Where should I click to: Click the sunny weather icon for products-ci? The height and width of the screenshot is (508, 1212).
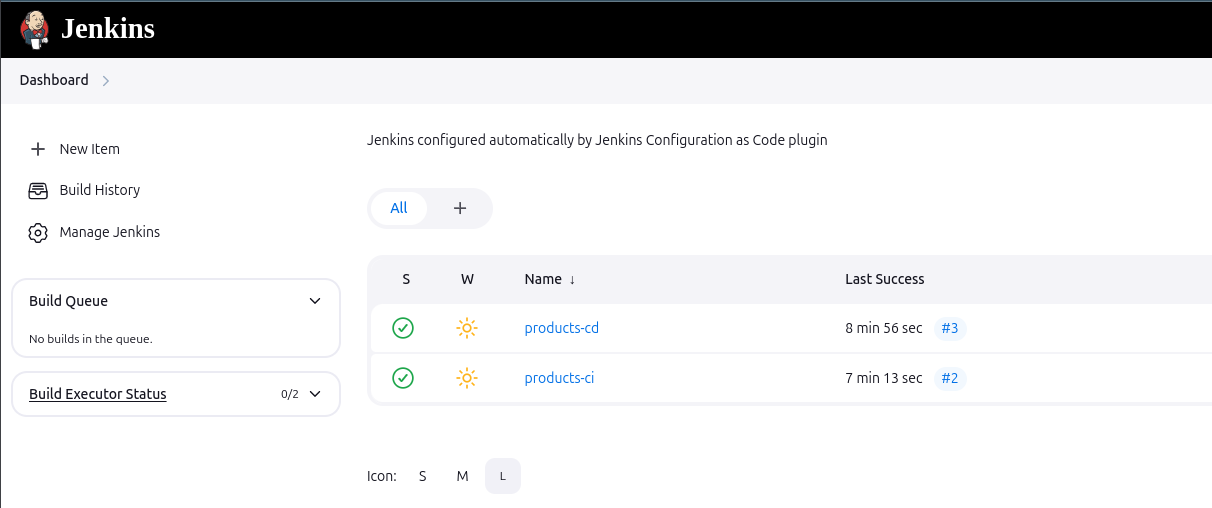click(x=467, y=378)
